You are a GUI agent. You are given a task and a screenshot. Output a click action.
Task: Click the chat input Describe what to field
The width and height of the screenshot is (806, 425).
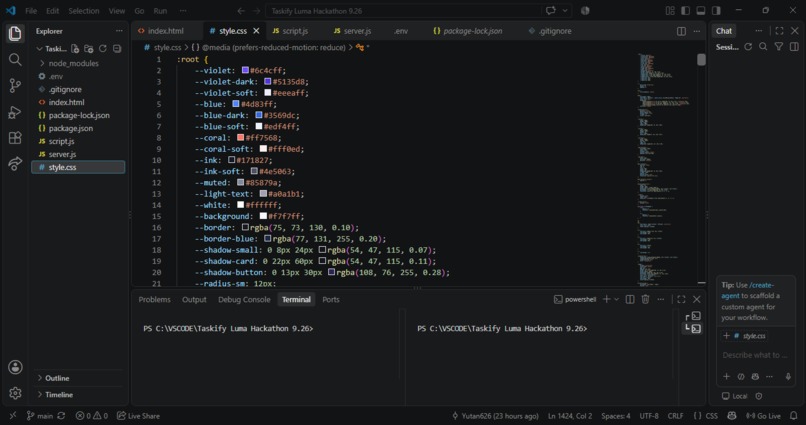(756, 355)
